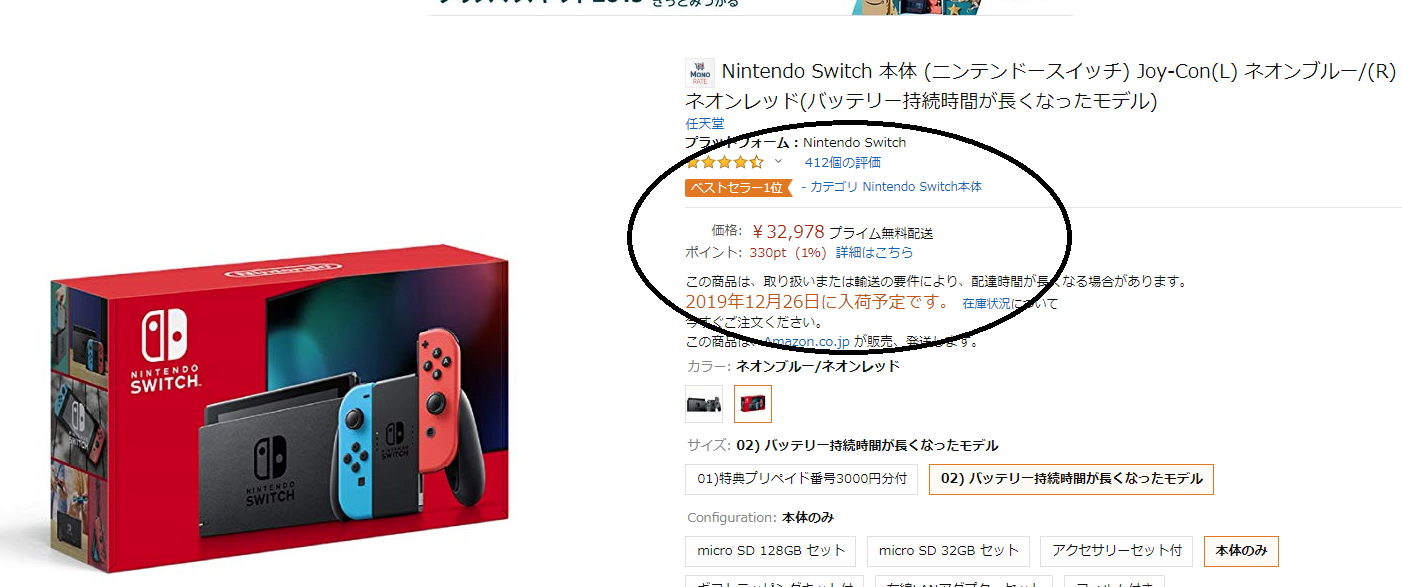Select micro SD 32GB セット configuration
The height and width of the screenshot is (587, 1402).
949,551
